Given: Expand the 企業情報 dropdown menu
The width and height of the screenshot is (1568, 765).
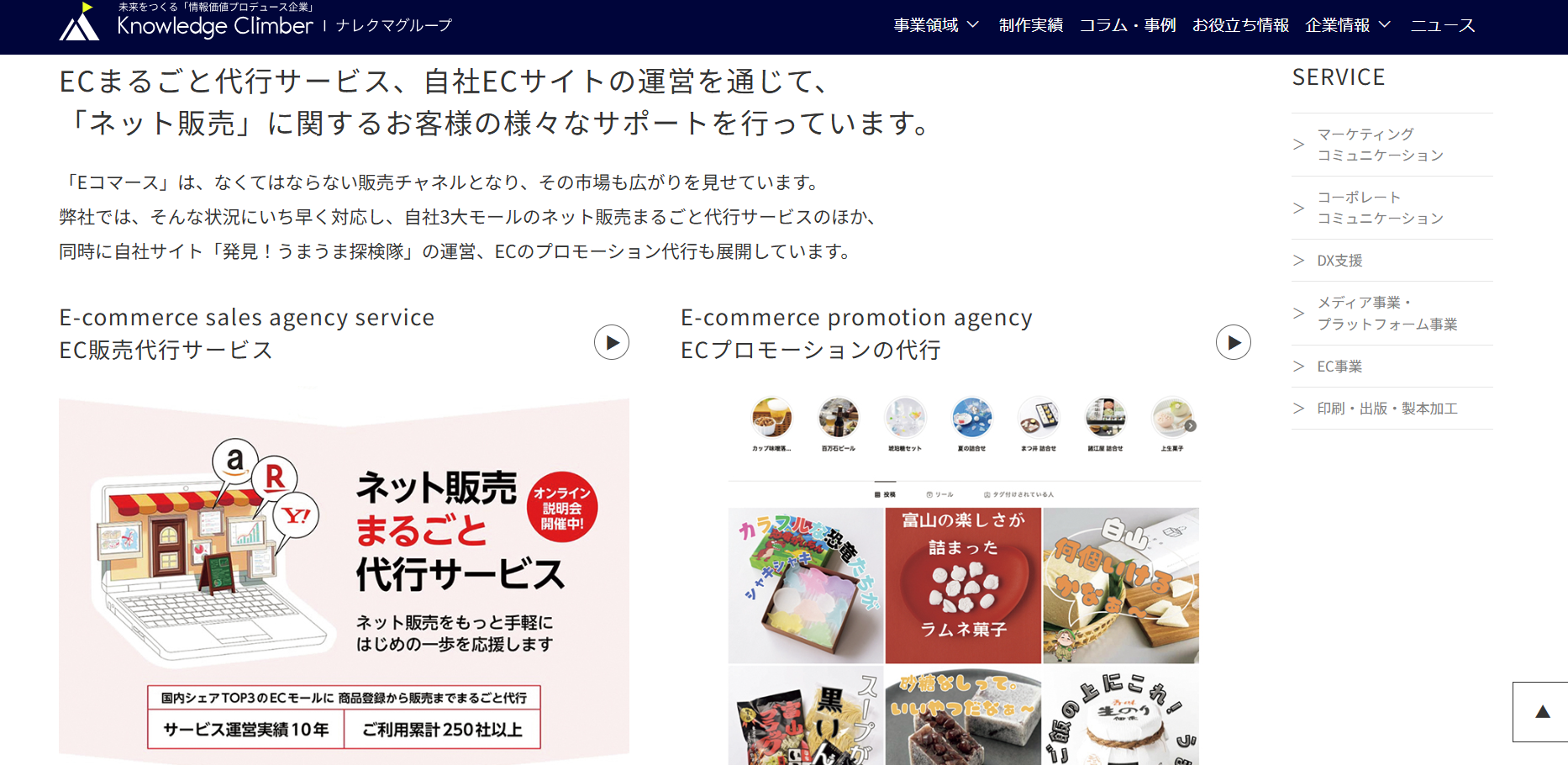Looking at the screenshot, I should click(1348, 25).
